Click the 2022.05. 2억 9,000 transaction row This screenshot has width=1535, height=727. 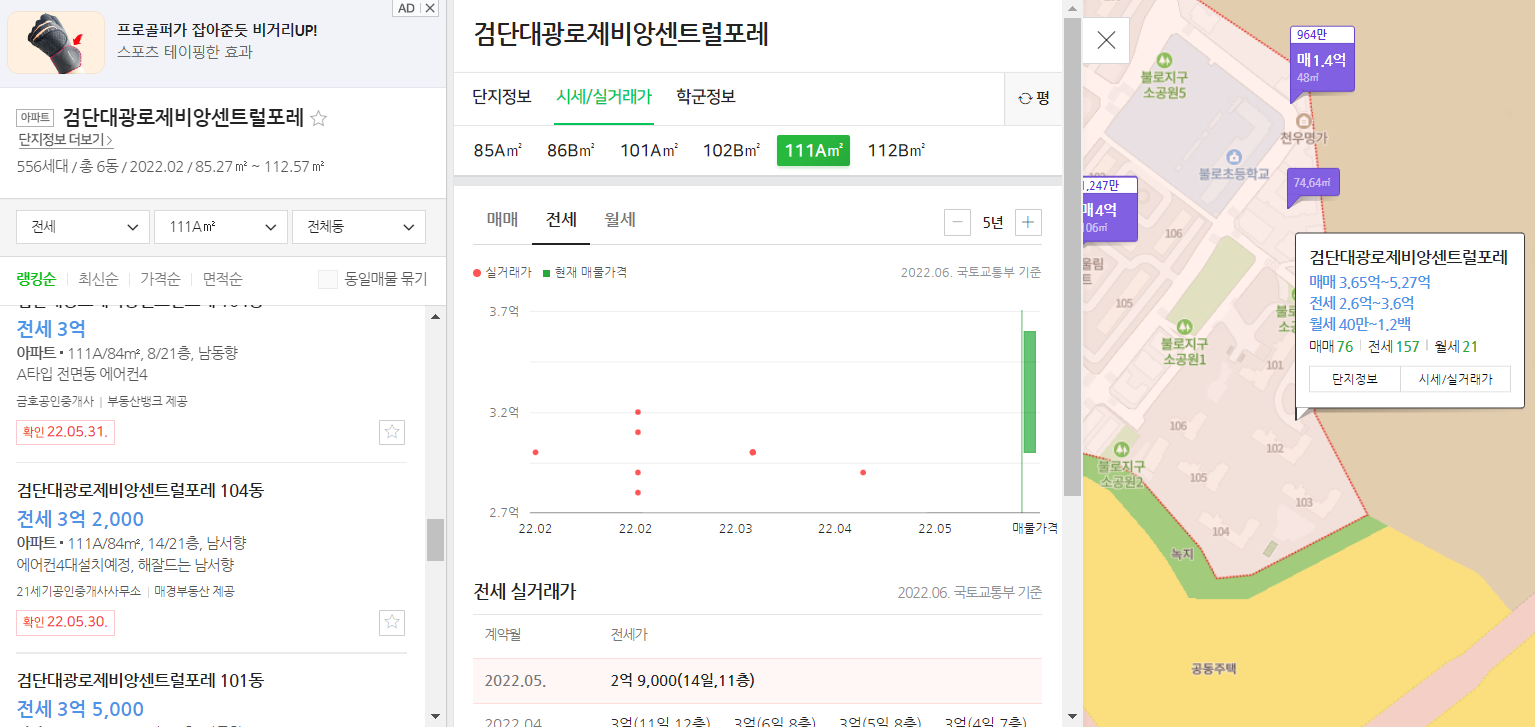(x=757, y=681)
